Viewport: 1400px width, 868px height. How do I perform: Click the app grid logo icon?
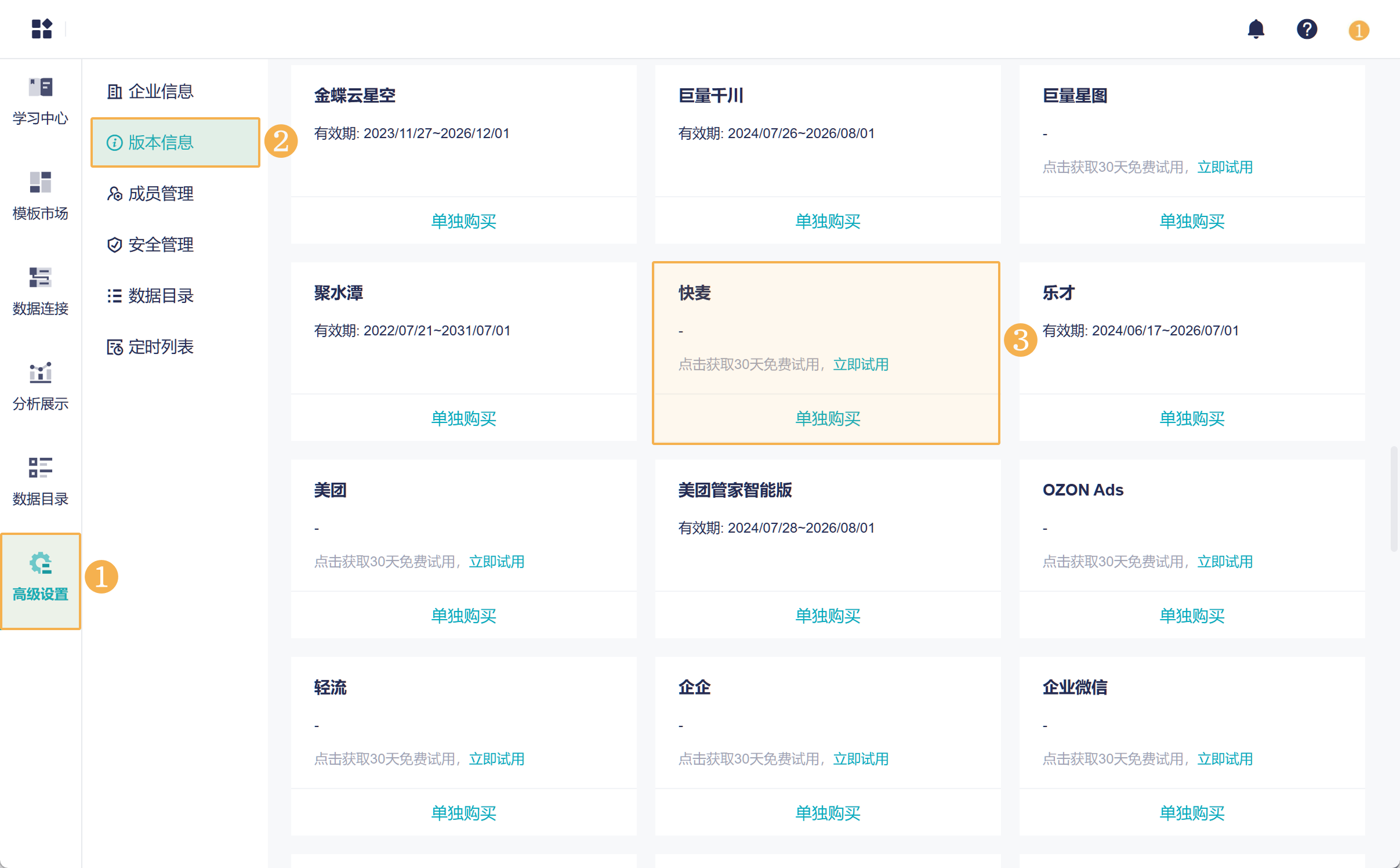click(42, 29)
